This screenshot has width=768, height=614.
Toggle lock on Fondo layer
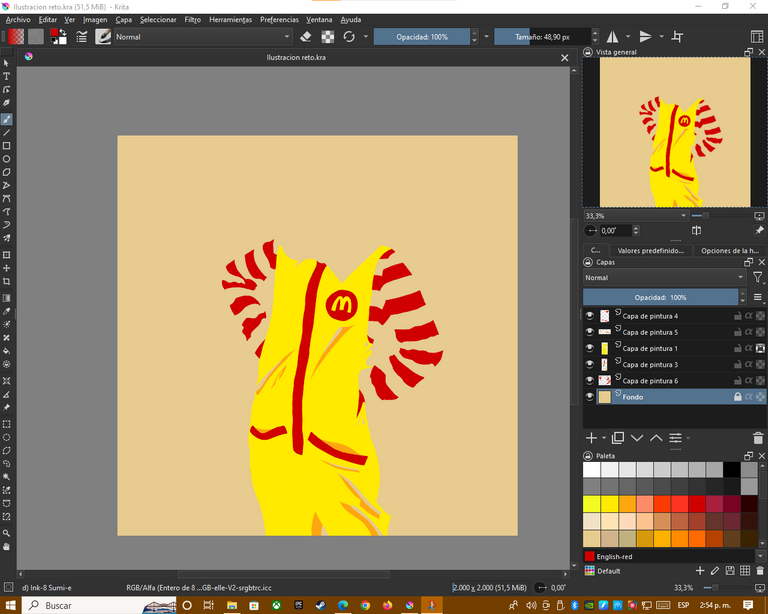(x=738, y=397)
